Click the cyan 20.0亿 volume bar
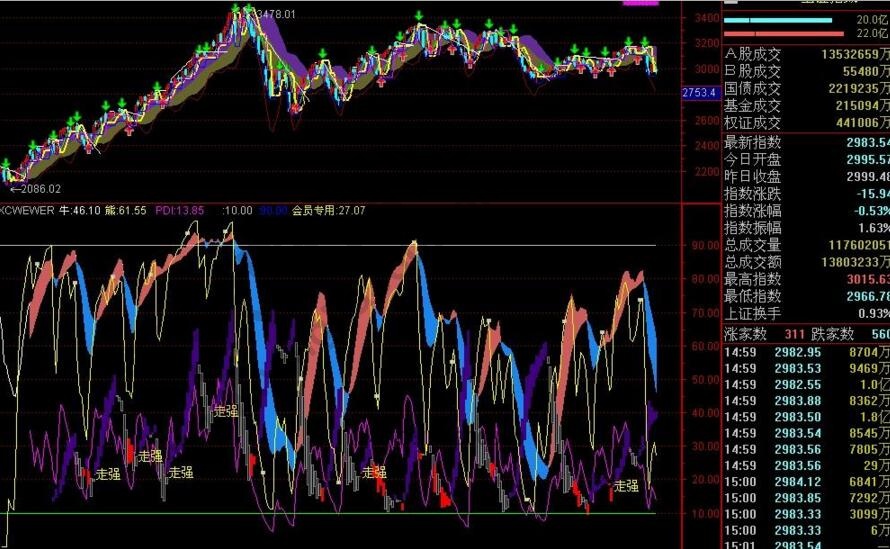This screenshot has height=549, width=890. [x=777, y=20]
